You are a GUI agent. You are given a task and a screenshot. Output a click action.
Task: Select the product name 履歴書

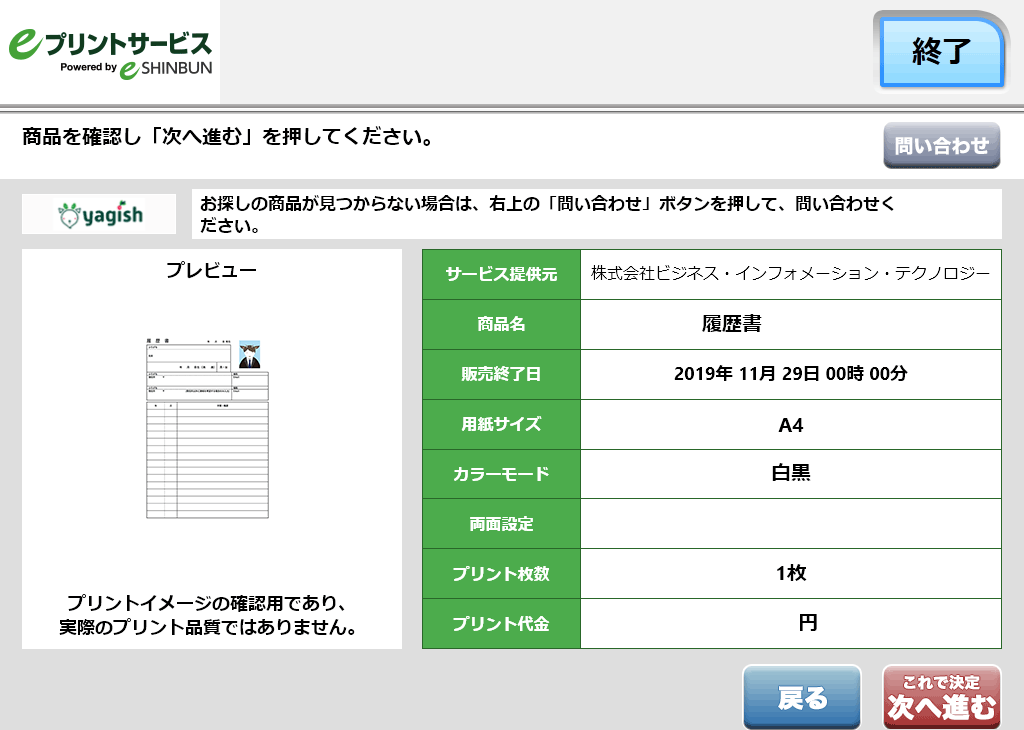731,323
